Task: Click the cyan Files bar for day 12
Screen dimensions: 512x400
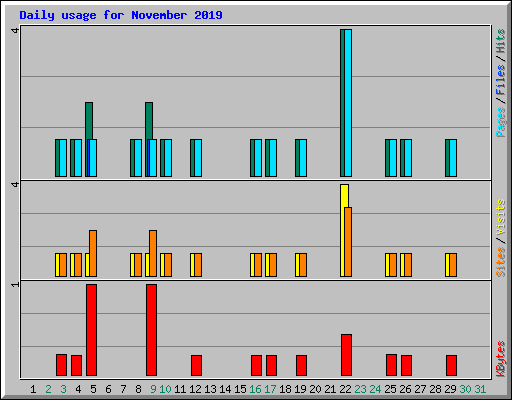Action: coord(198,158)
